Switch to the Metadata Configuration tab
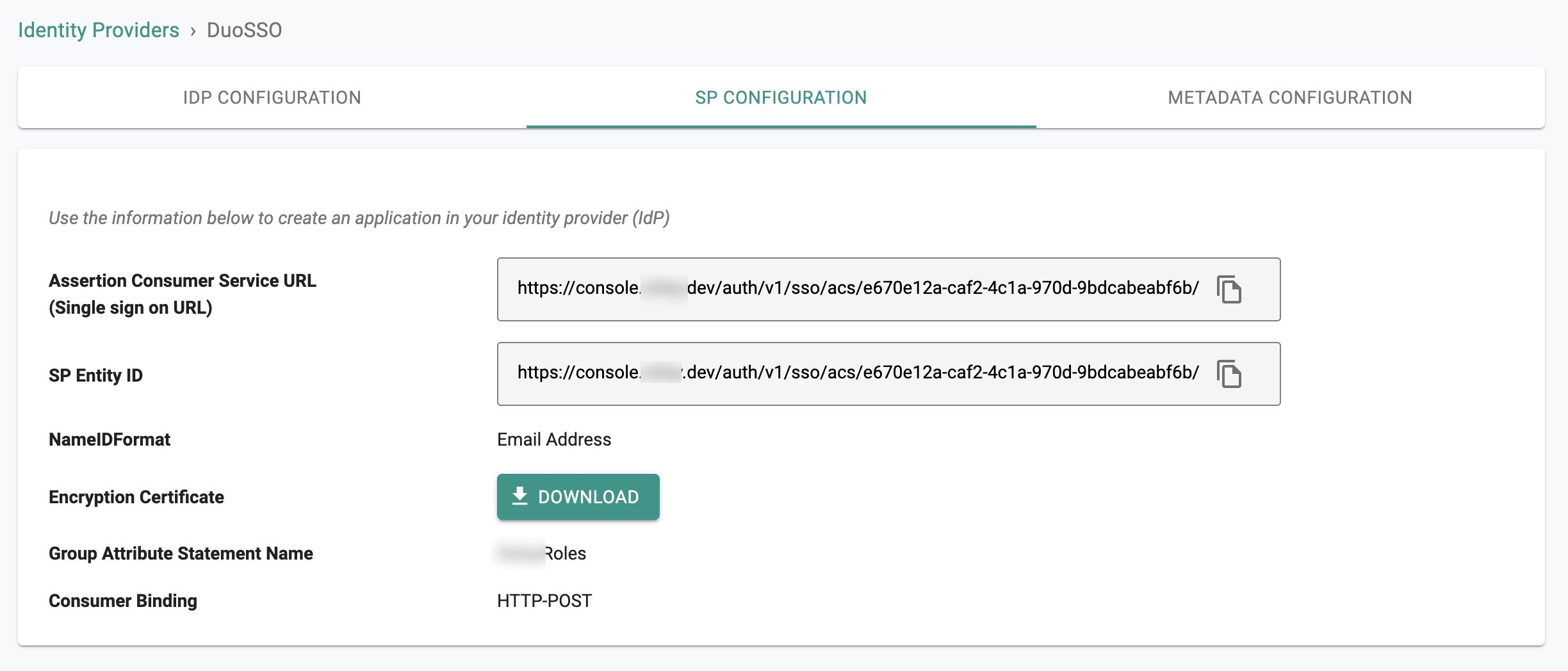 pyautogui.click(x=1290, y=97)
